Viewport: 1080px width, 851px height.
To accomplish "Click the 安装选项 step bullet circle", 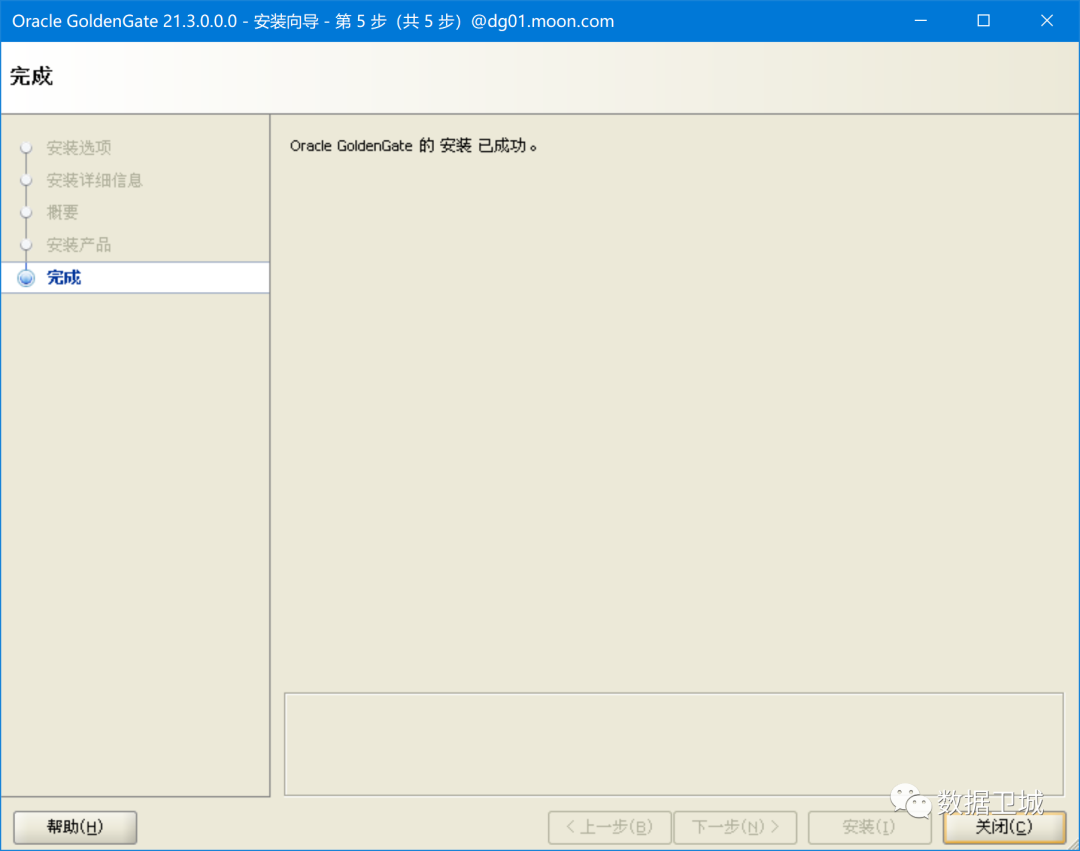I will (x=26, y=147).
